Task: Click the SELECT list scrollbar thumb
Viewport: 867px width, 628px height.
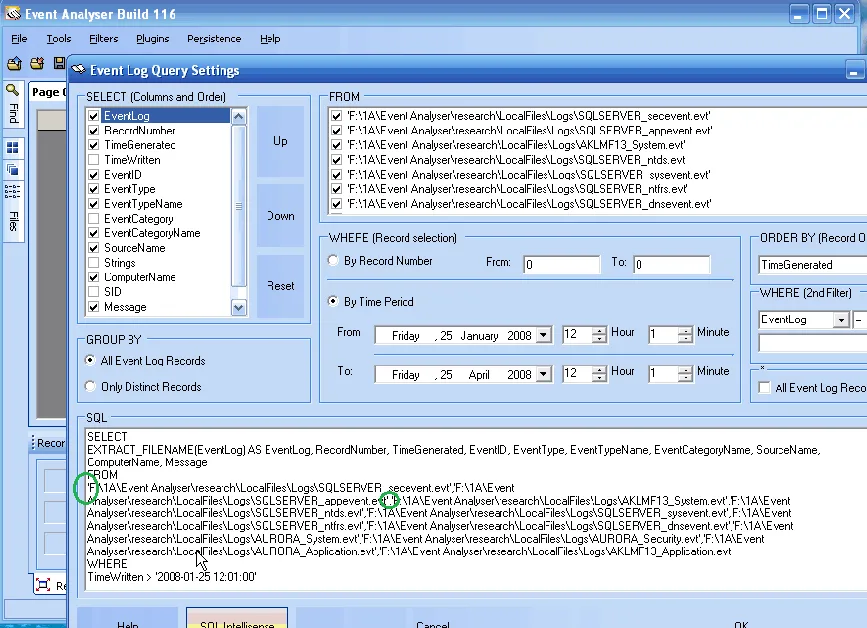Action: click(x=238, y=206)
